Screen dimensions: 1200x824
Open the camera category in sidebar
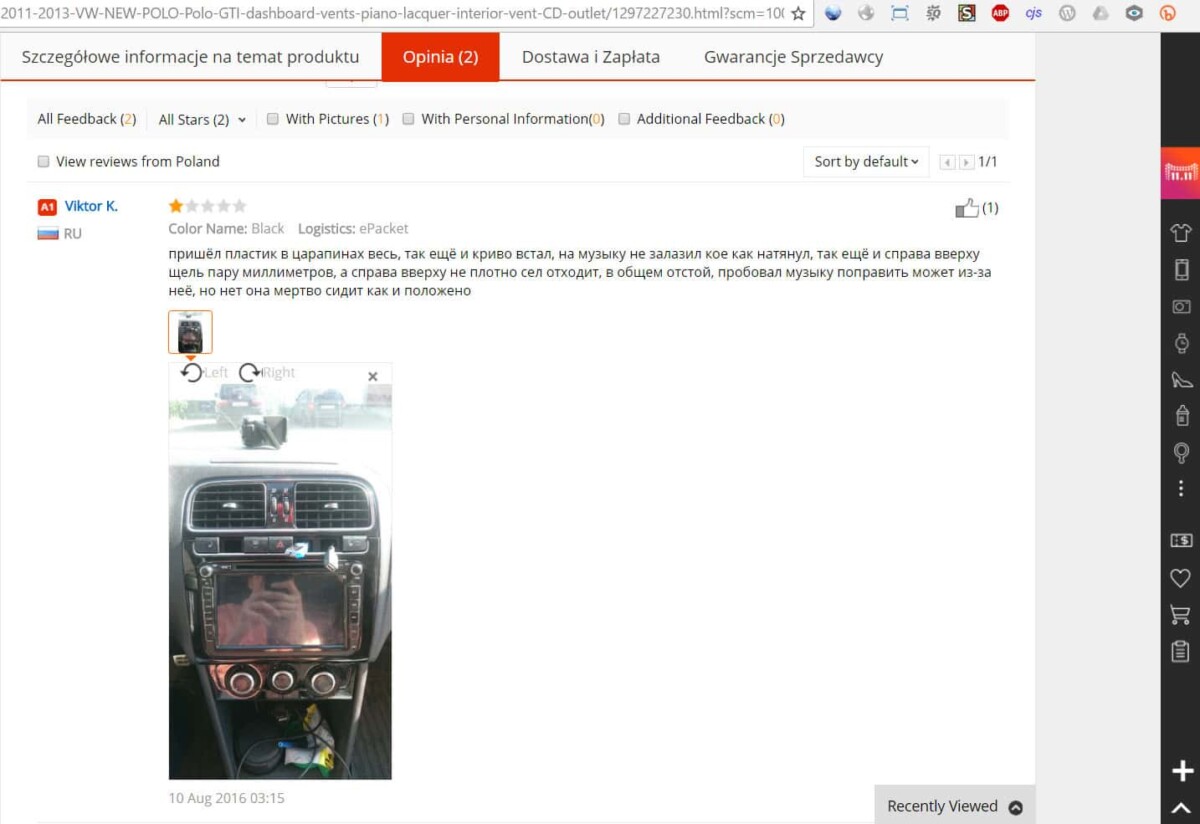[1181, 307]
